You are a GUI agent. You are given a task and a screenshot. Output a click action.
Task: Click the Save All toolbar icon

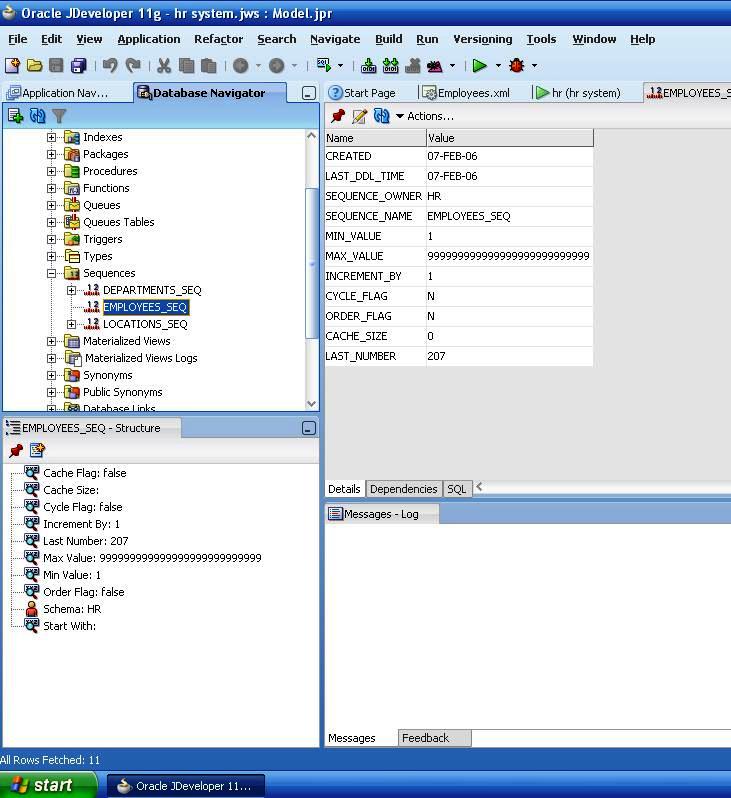[x=78, y=66]
